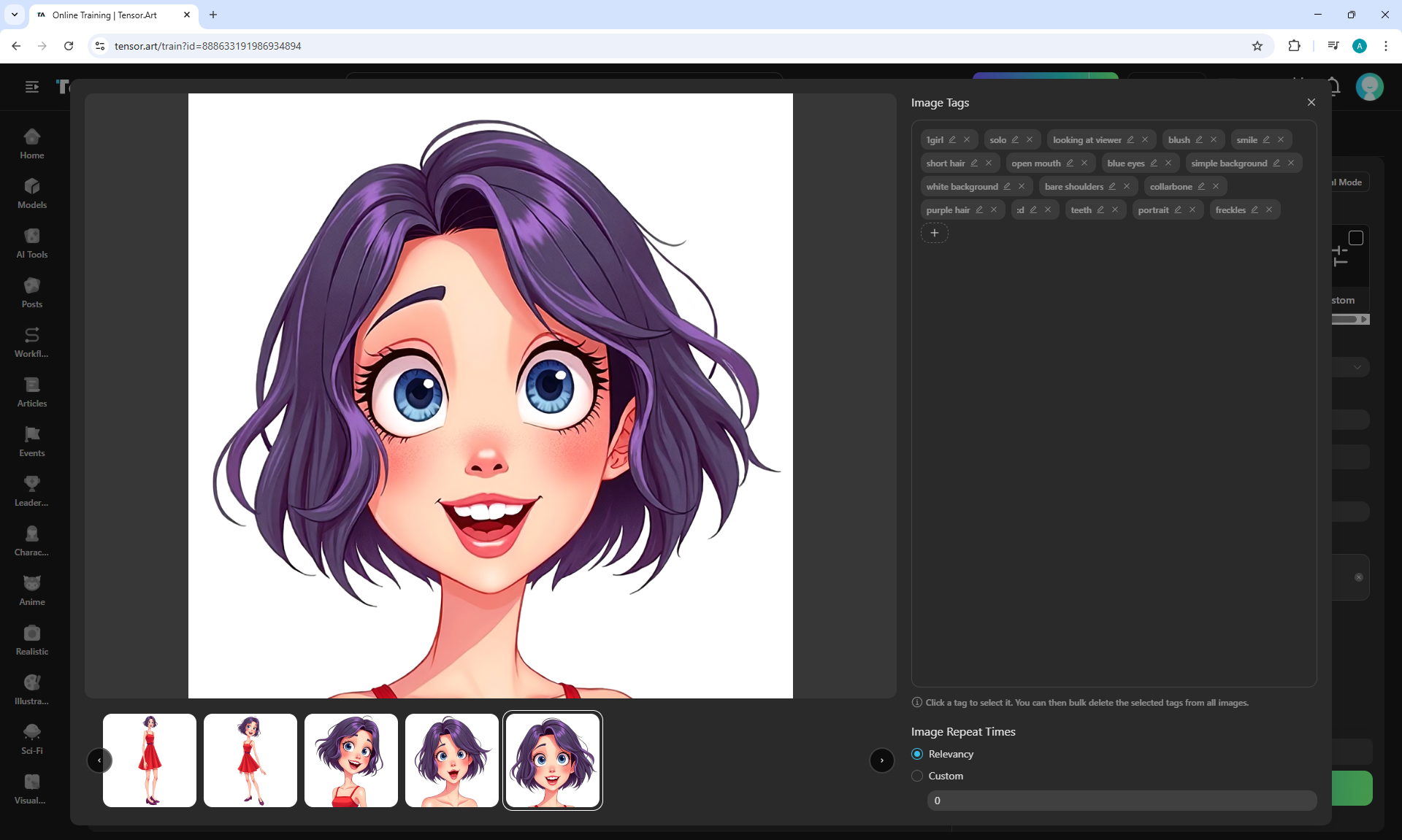The width and height of the screenshot is (1402, 840).
Task: Select the 'white background' tag
Action: tap(962, 187)
